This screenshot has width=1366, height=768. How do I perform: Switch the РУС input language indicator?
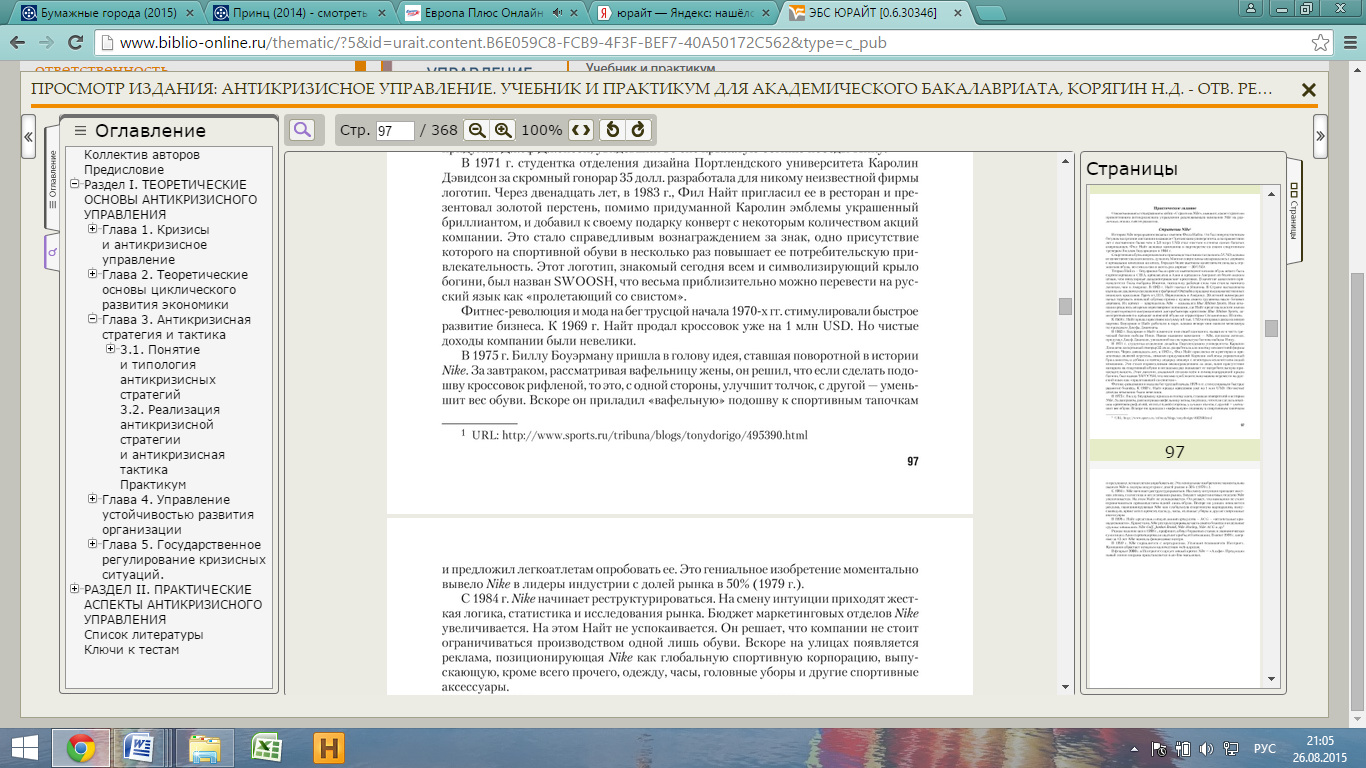point(1265,748)
